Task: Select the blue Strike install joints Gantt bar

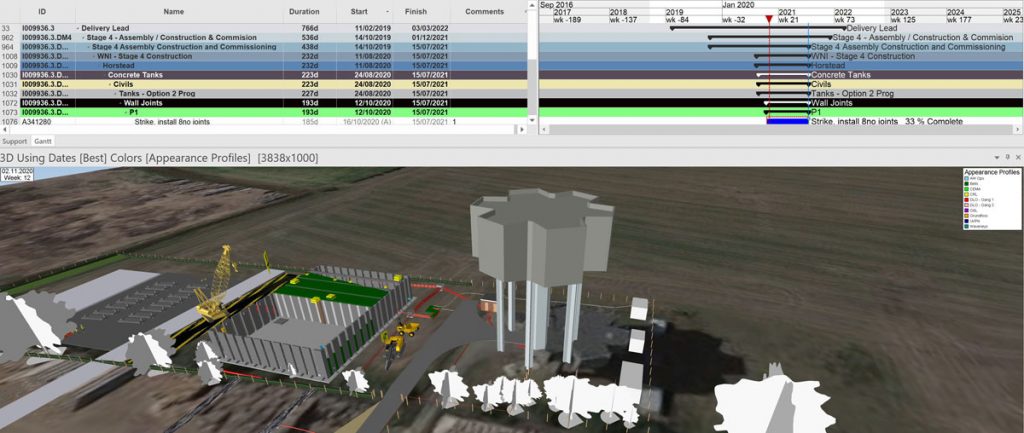Action: point(787,121)
